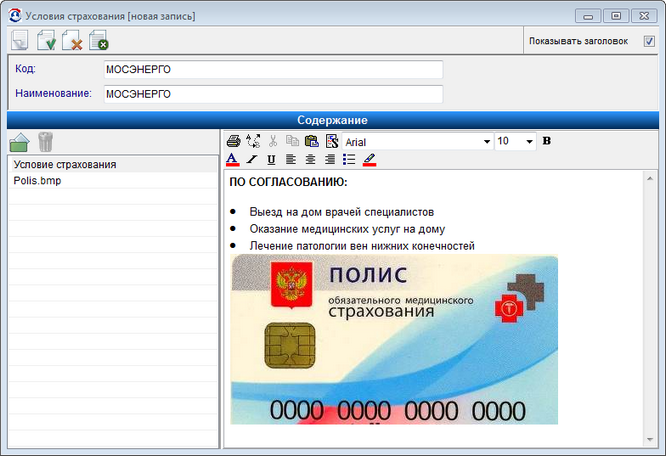Align text right
This screenshot has height=456, width=666.
[x=330, y=159]
